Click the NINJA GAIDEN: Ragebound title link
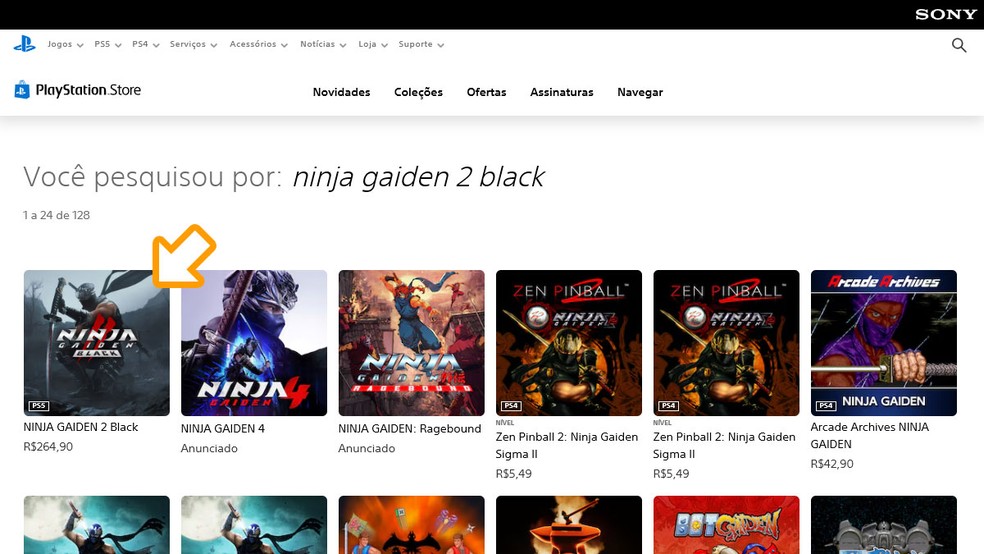 coord(410,429)
